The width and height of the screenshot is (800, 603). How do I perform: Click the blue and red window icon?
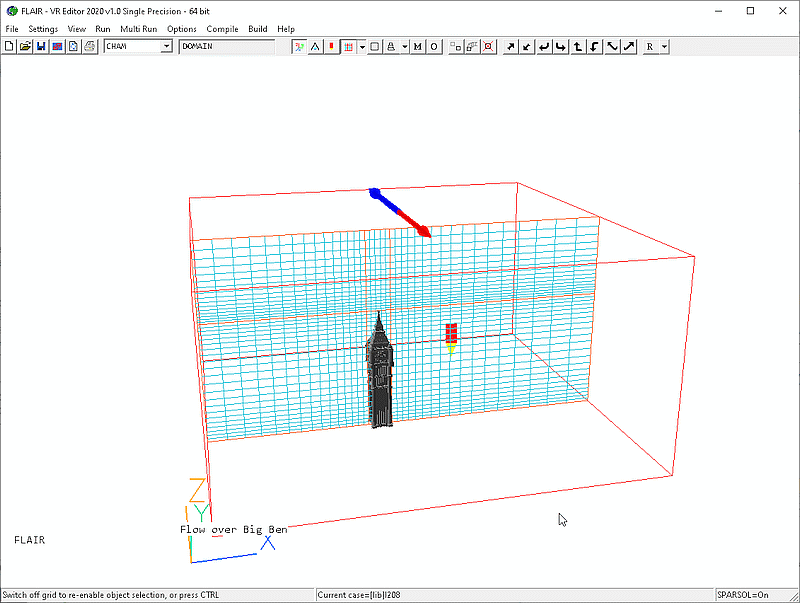58,46
